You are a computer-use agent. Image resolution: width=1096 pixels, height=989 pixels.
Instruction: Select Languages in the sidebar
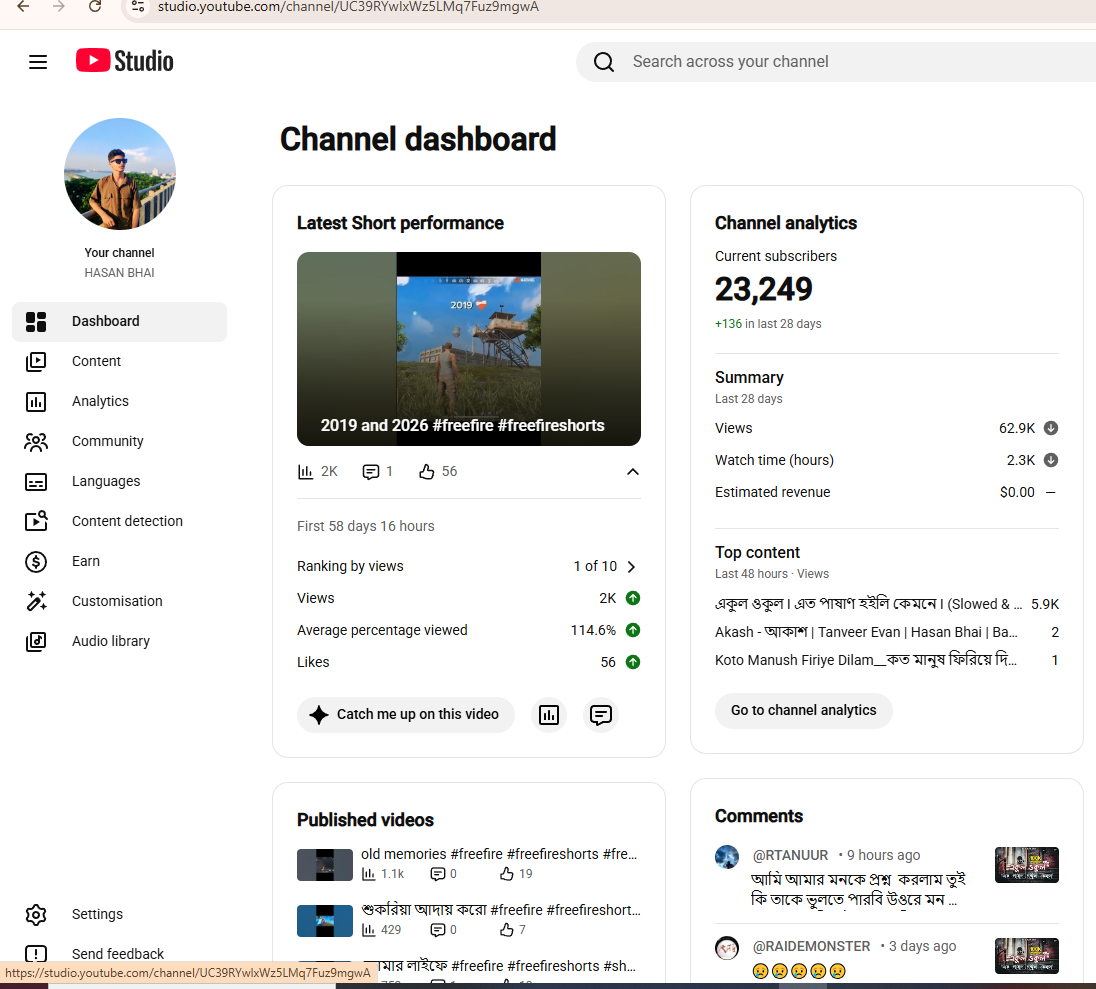(120, 481)
